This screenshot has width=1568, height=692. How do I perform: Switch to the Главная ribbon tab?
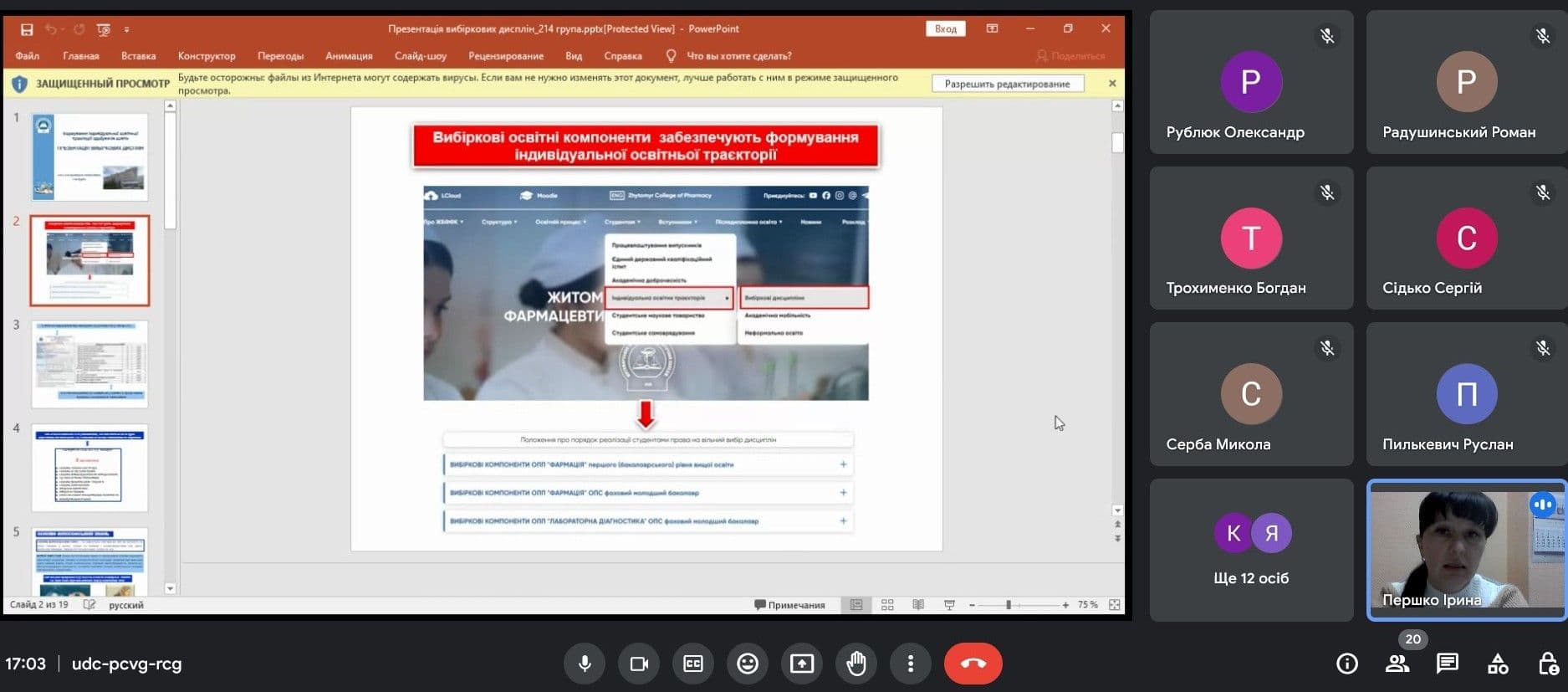(x=81, y=56)
